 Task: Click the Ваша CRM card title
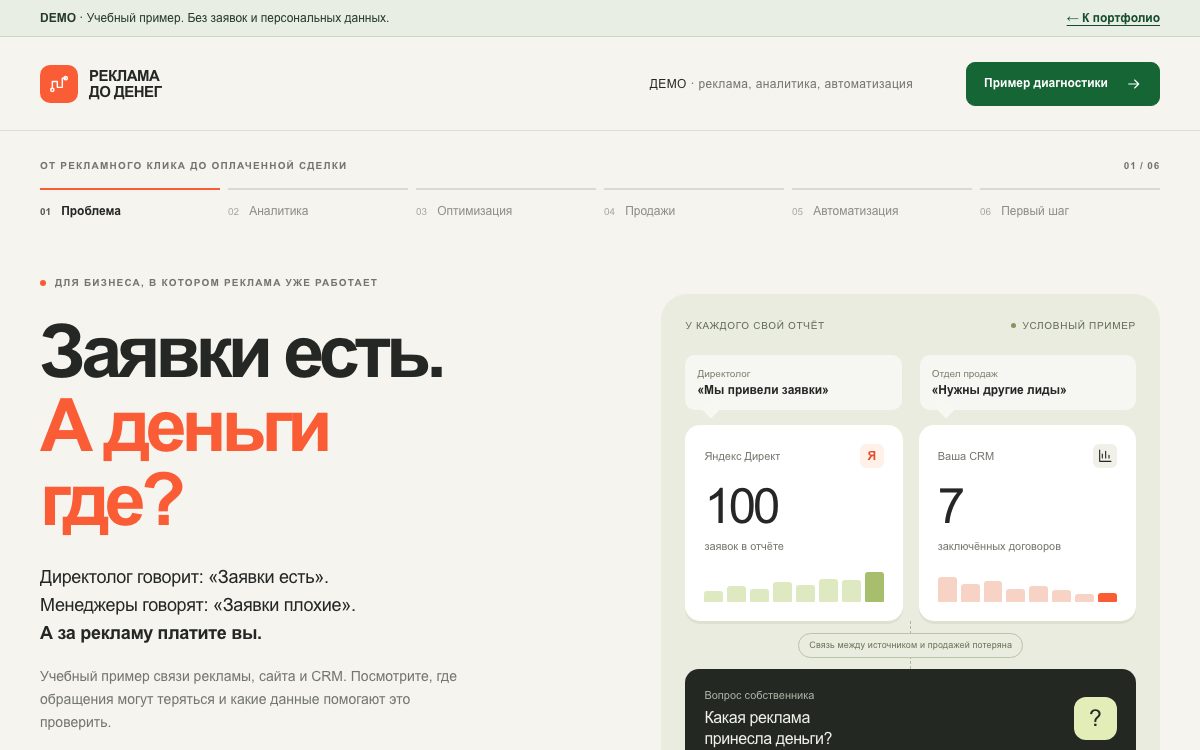pos(966,456)
